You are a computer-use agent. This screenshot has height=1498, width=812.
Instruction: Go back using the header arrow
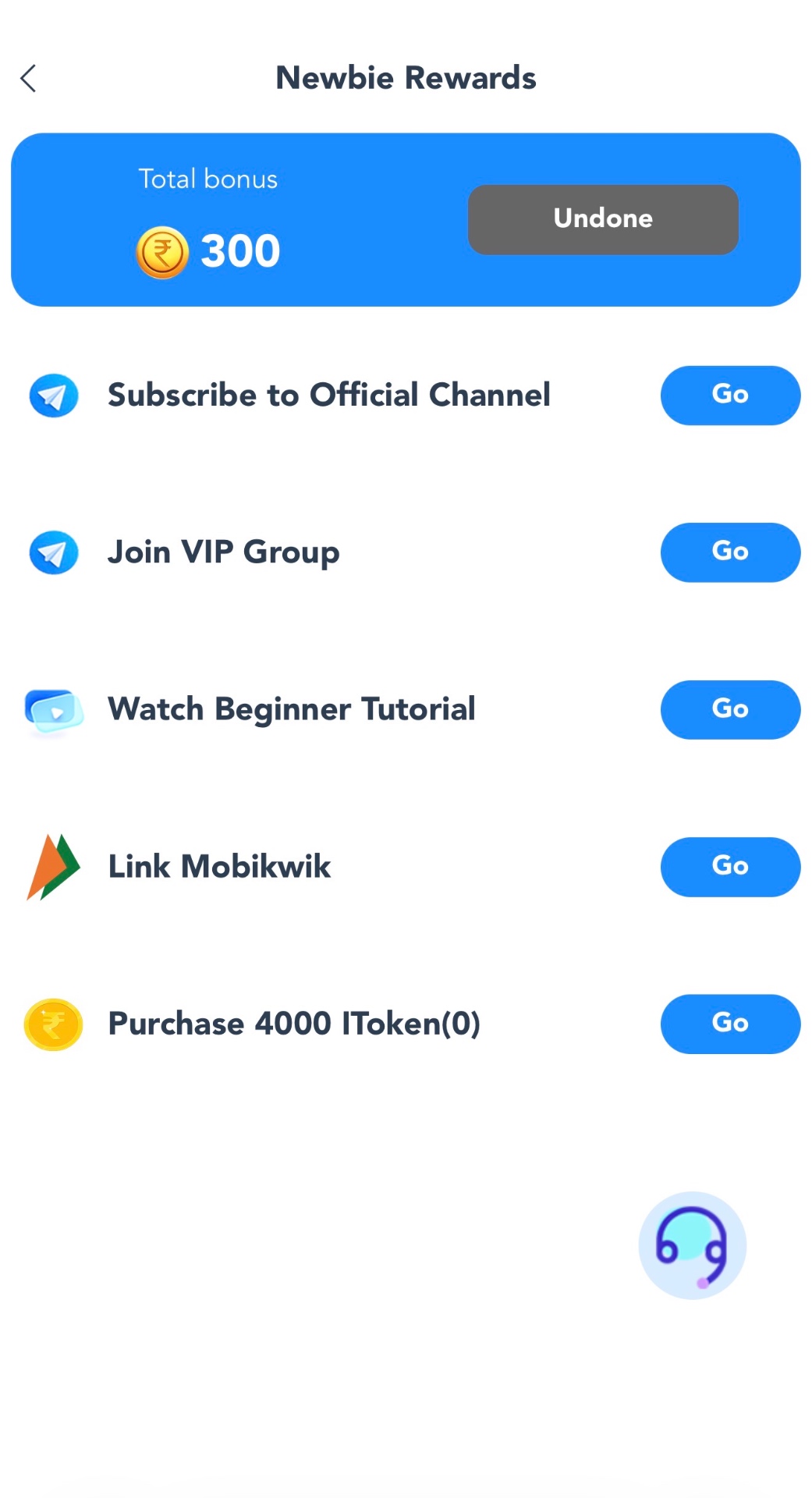[28, 78]
